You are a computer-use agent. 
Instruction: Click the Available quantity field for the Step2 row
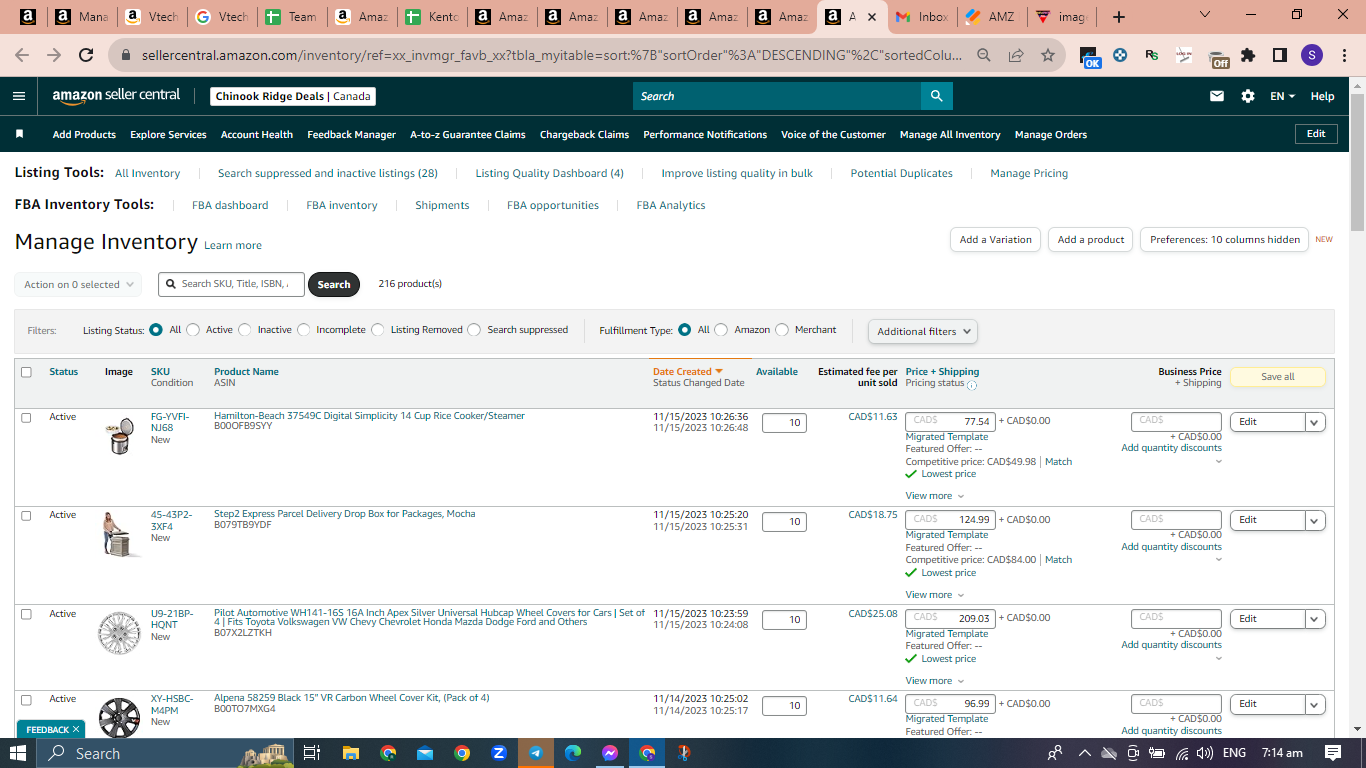[x=785, y=521]
